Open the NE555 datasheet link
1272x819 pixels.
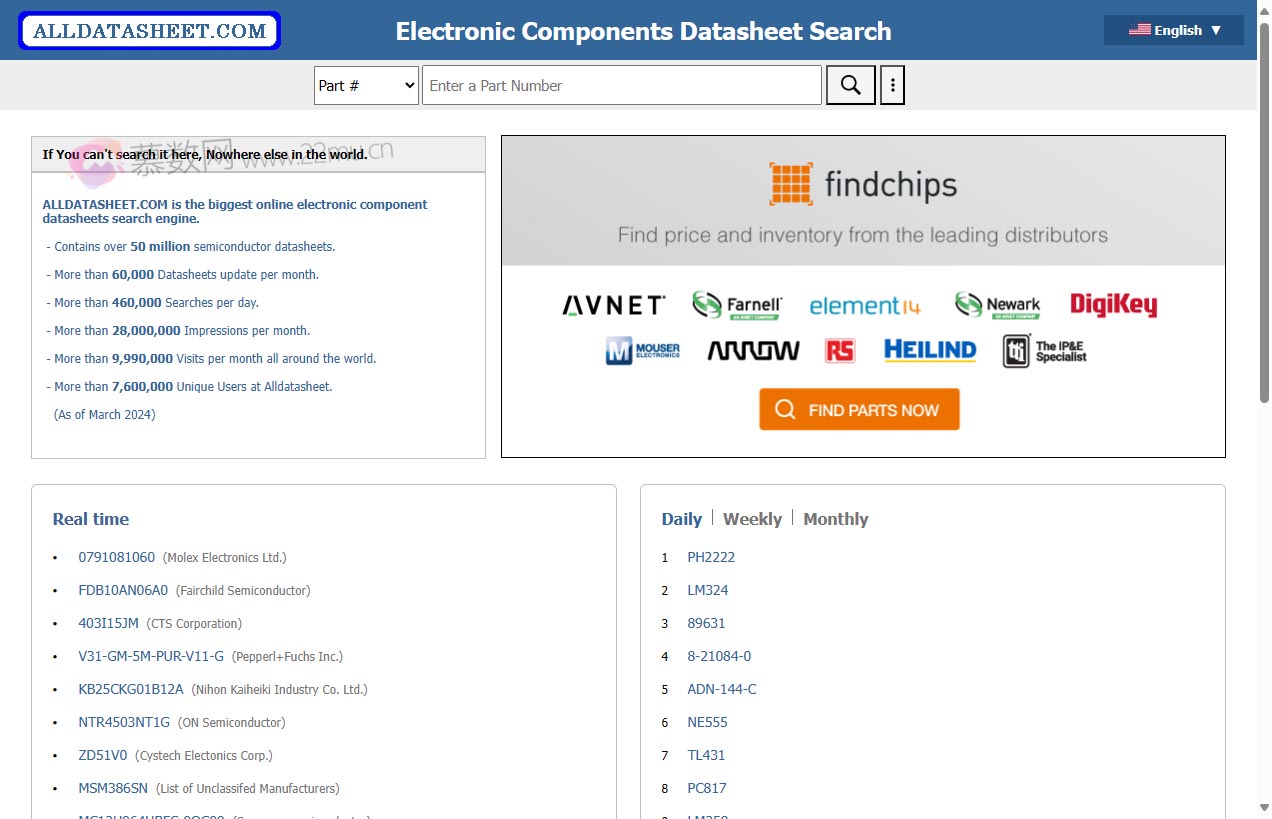pos(707,721)
